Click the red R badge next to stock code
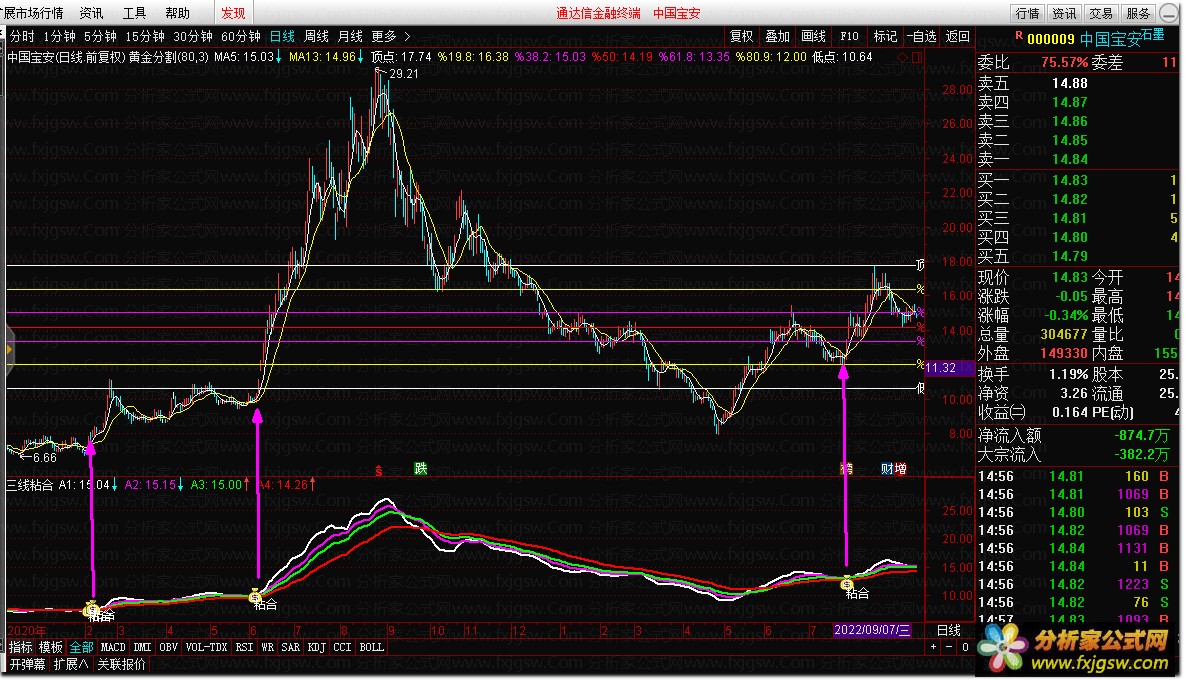The width and height of the screenshot is (1185, 680). tap(1019, 36)
